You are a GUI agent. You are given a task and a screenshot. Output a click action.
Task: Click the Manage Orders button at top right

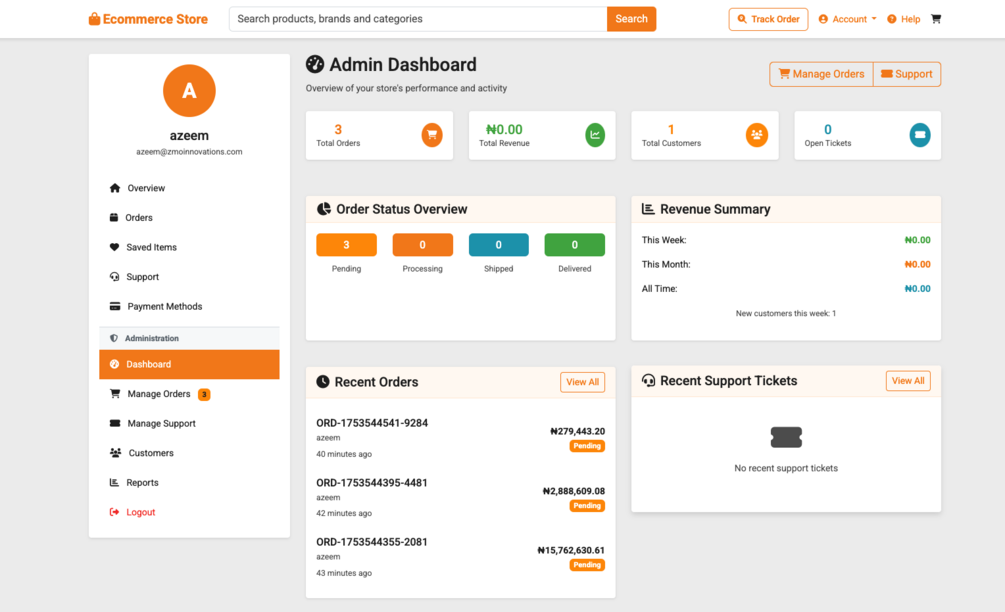(821, 74)
